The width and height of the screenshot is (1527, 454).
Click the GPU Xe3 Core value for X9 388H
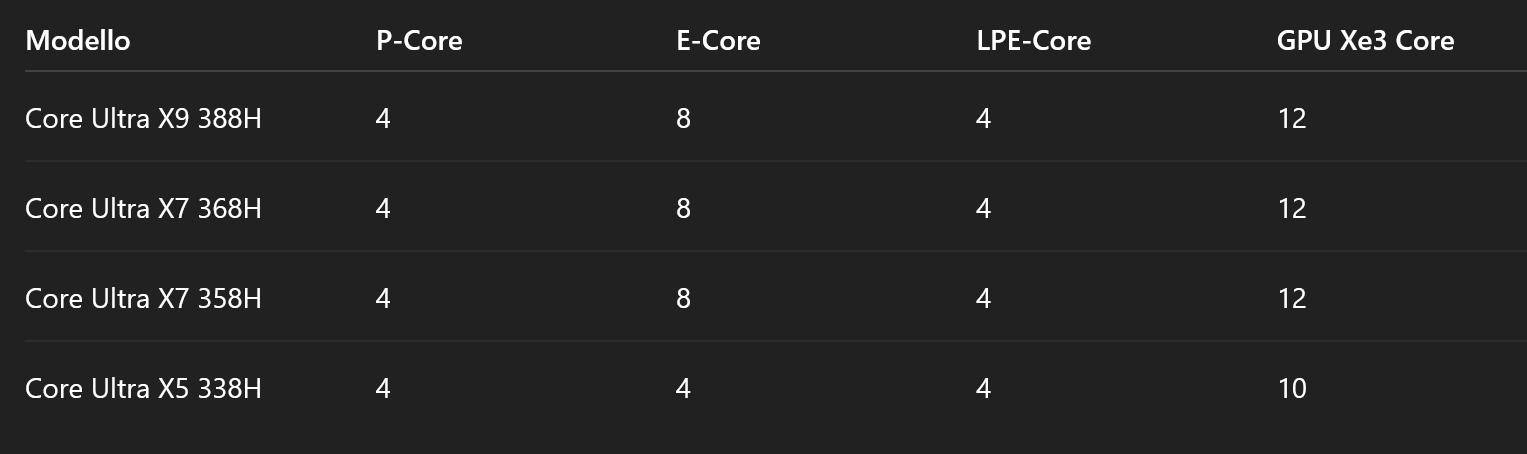pyautogui.click(x=1292, y=119)
